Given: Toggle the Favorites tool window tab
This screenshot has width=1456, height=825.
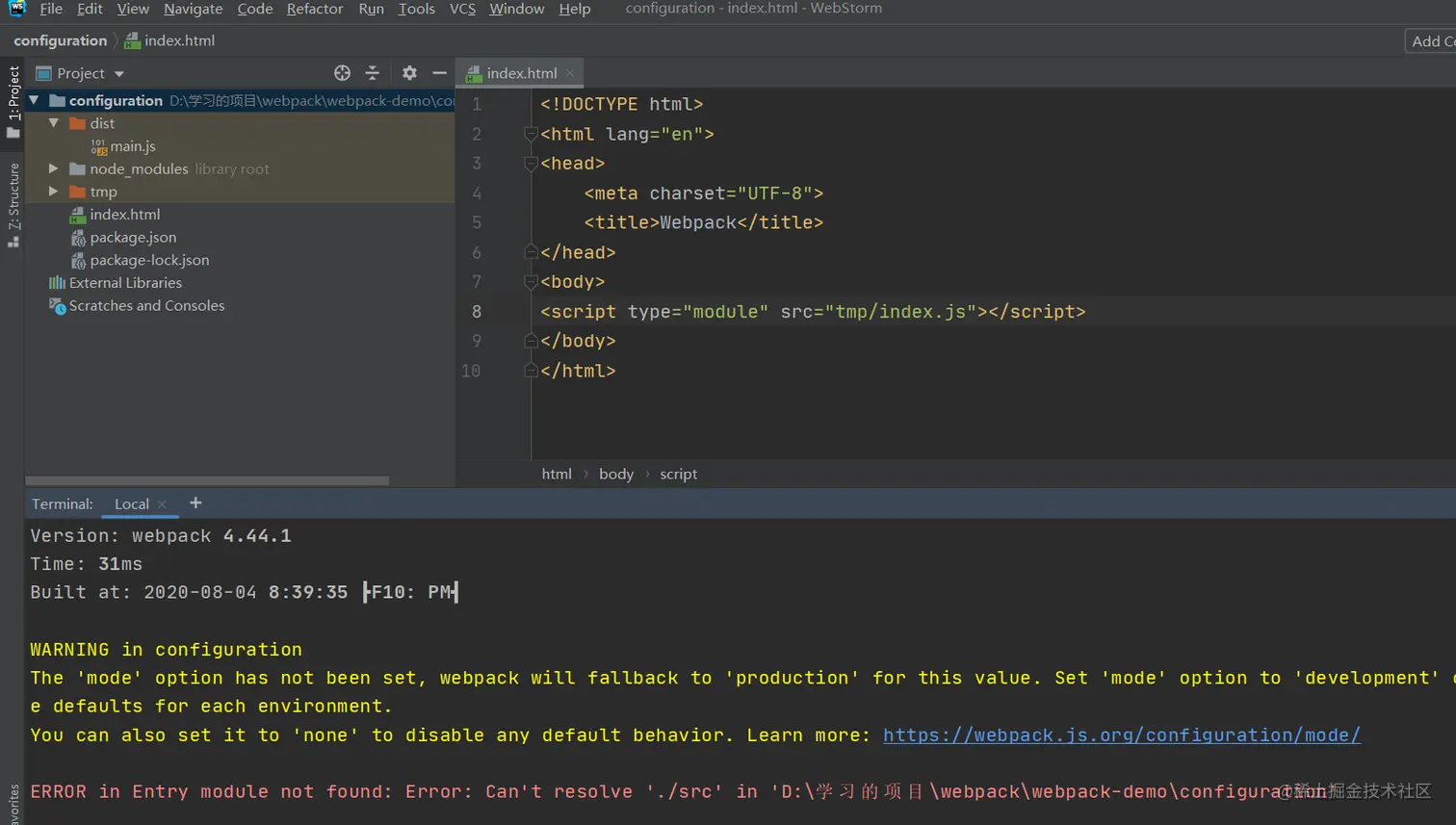Looking at the screenshot, I should (13, 805).
